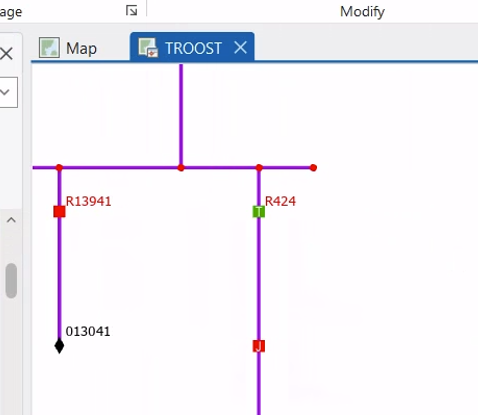Image resolution: width=478 pixels, height=415 pixels.
Task: Click the 013041 label
Action: (88, 332)
